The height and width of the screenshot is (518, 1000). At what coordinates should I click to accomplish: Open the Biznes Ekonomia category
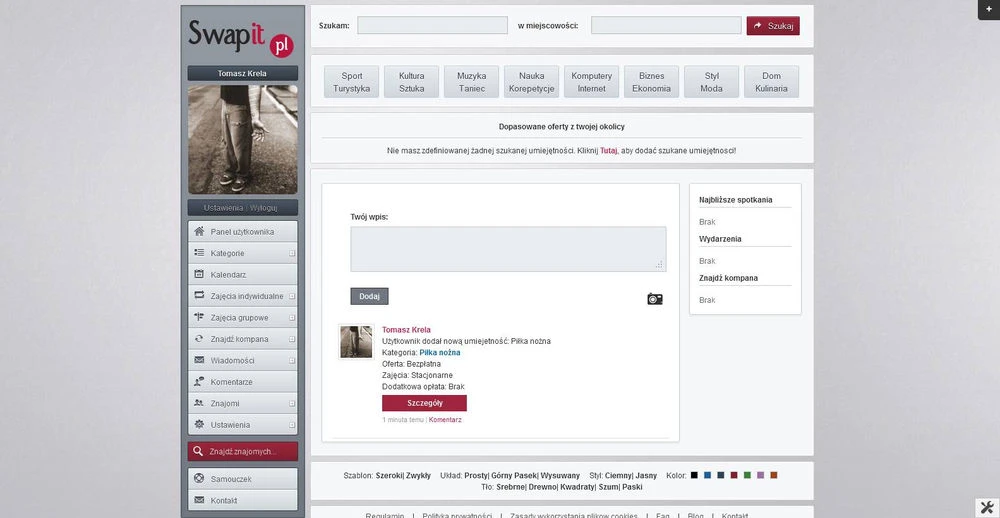click(651, 82)
